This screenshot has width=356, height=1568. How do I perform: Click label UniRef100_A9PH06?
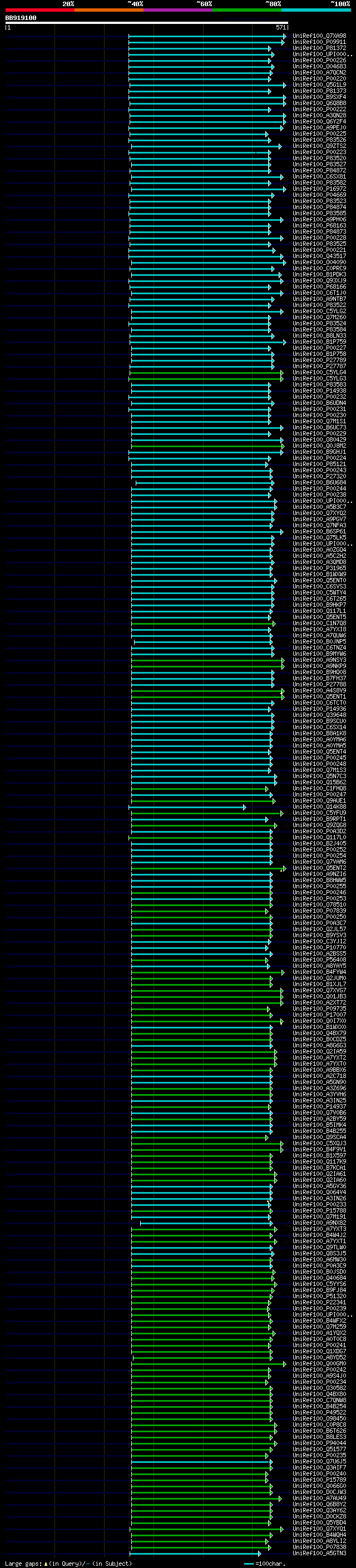click(319, 219)
